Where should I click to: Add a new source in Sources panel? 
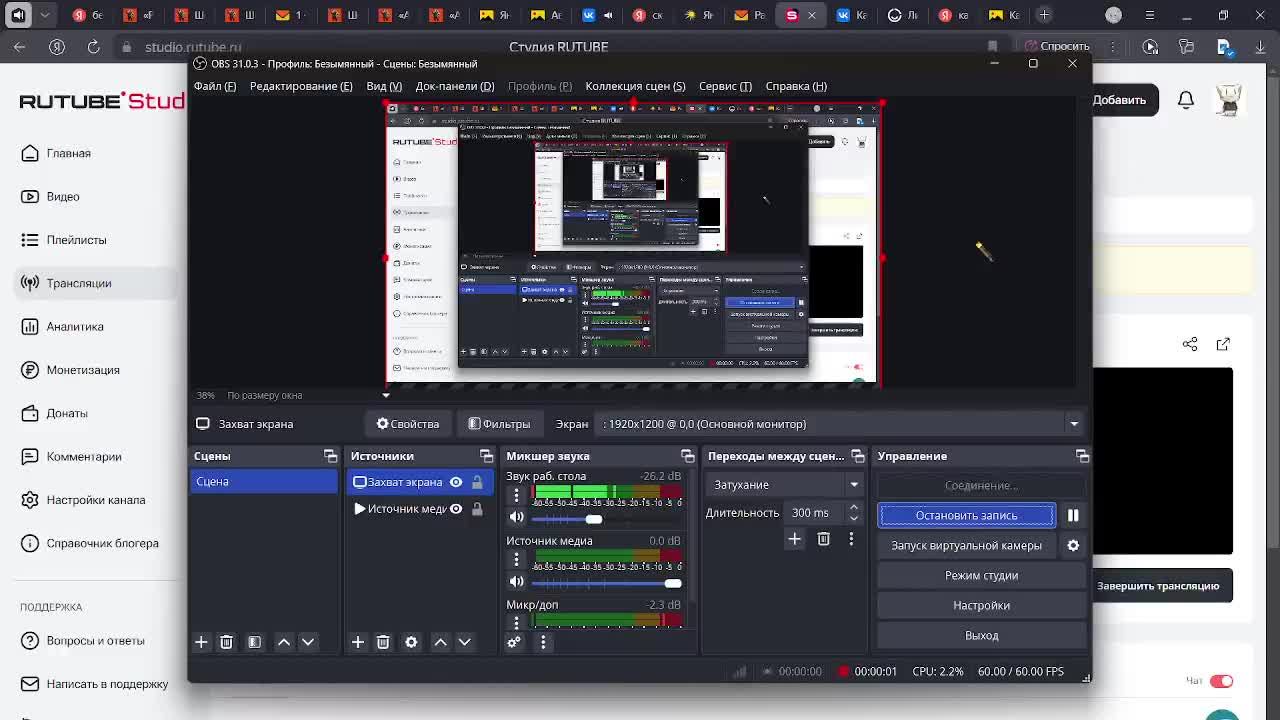coord(358,642)
